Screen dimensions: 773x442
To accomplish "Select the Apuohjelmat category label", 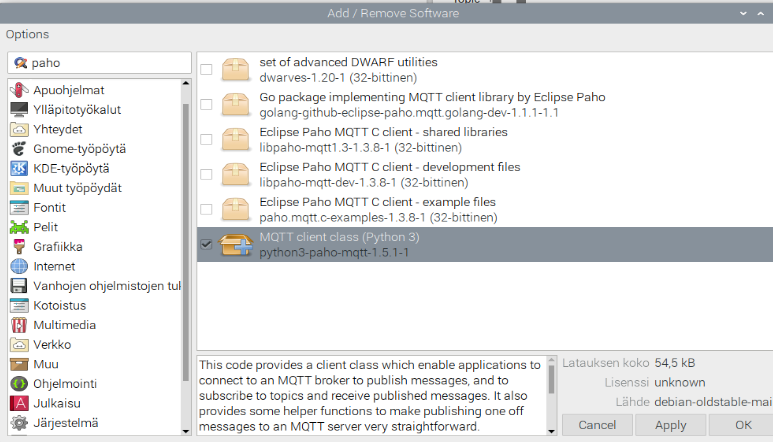I will click(69, 90).
